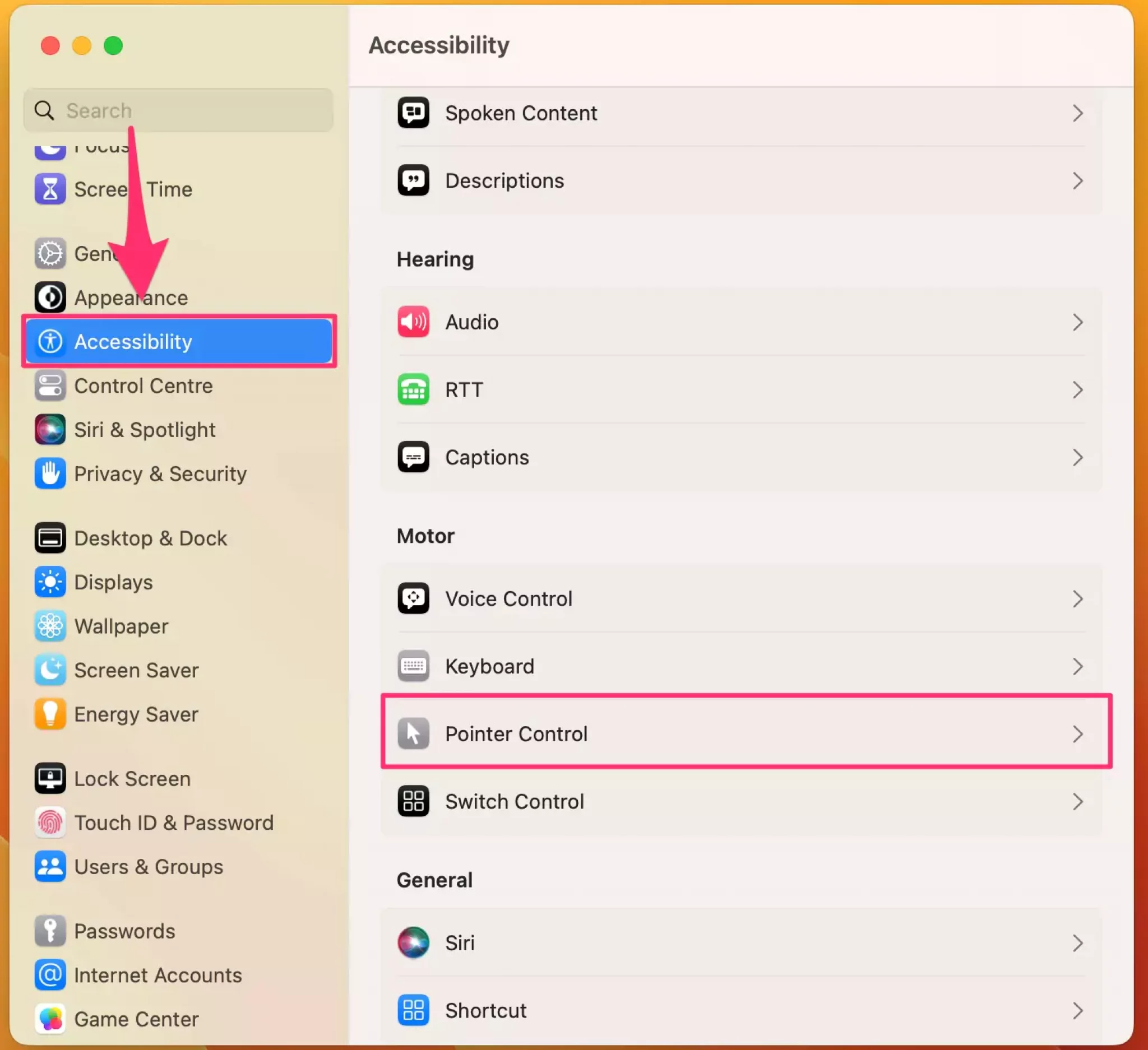Click the Voice Control icon
Viewport: 1148px width, 1050px height.
point(414,598)
